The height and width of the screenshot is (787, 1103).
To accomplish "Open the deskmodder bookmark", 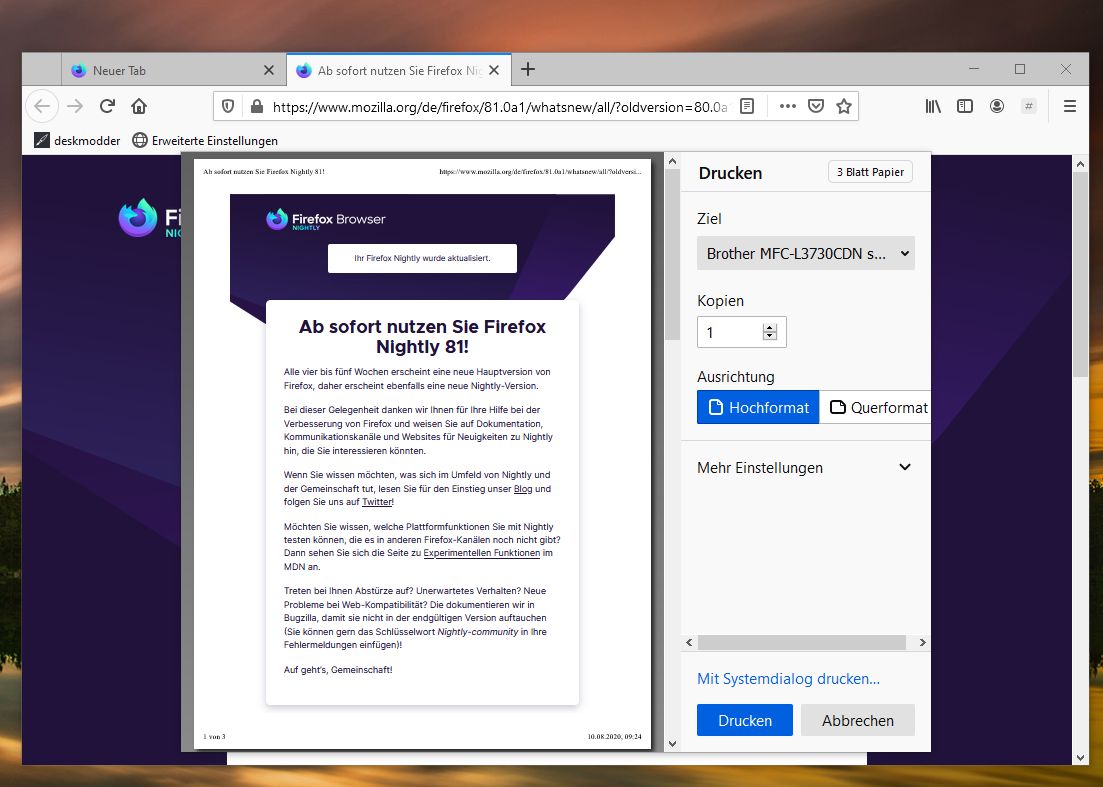I will pyautogui.click(x=77, y=141).
